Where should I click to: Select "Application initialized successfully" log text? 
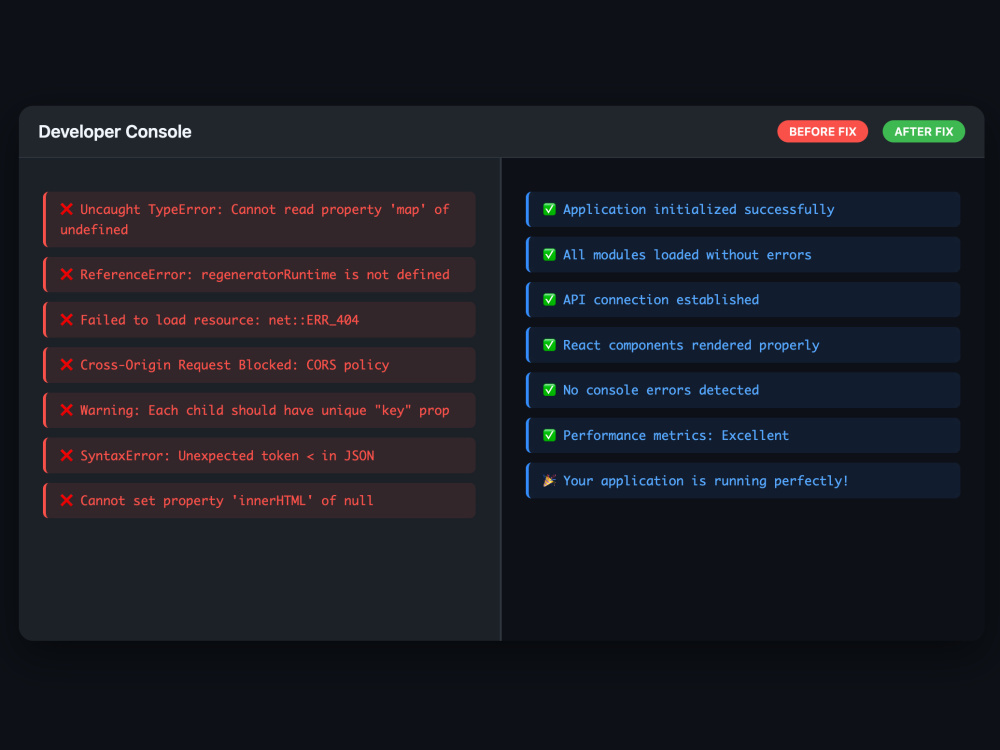tap(698, 210)
